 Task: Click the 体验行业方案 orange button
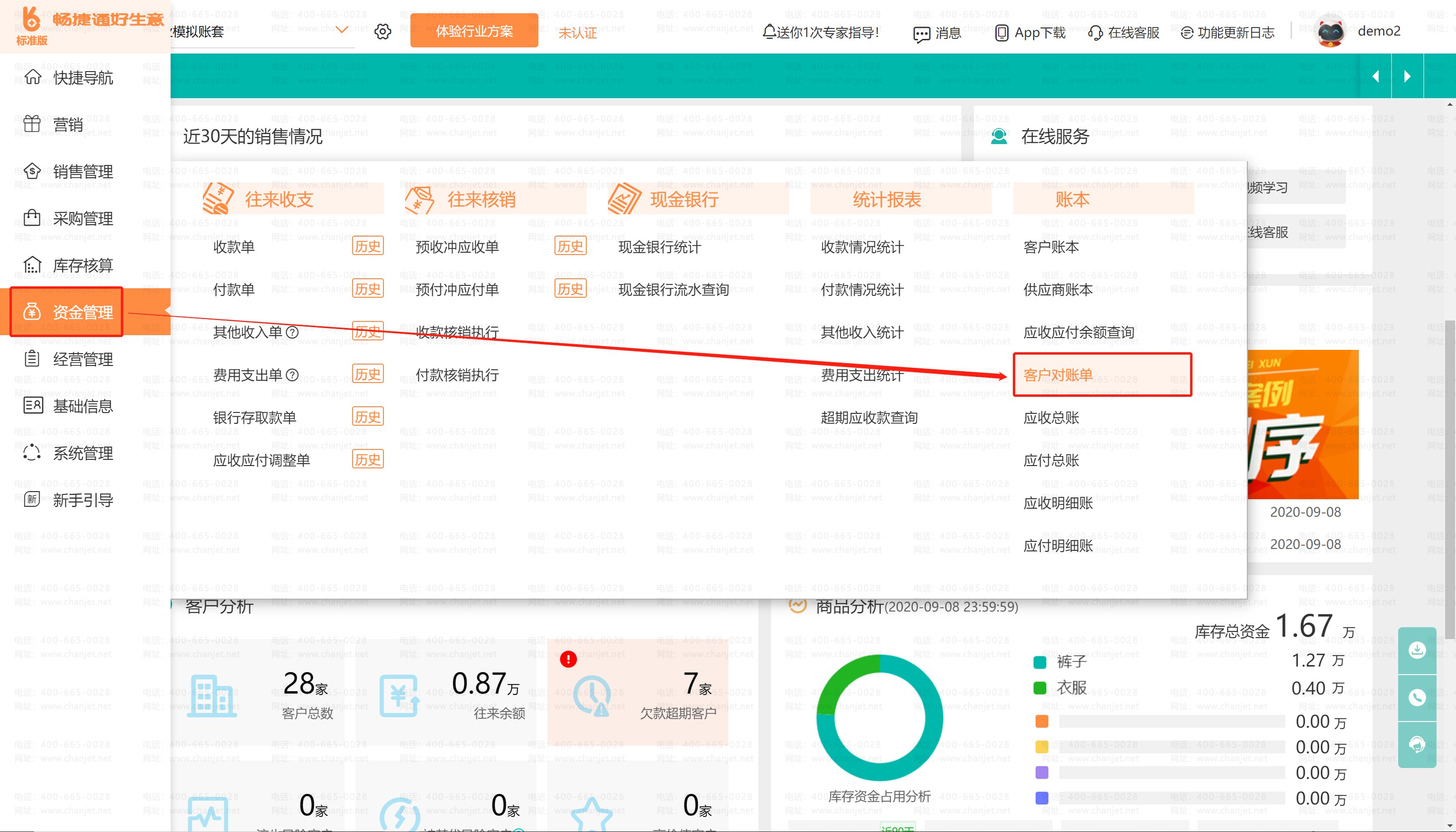pyautogui.click(x=473, y=31)
